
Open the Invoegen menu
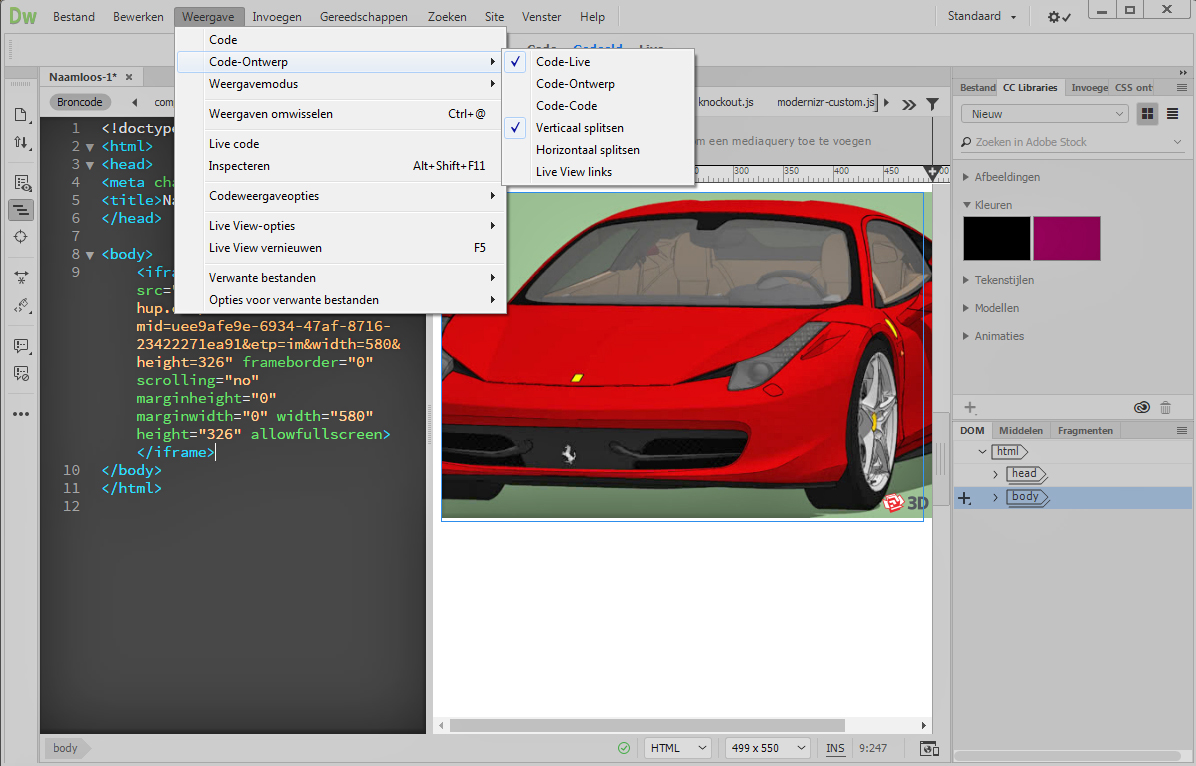[277, 17]
